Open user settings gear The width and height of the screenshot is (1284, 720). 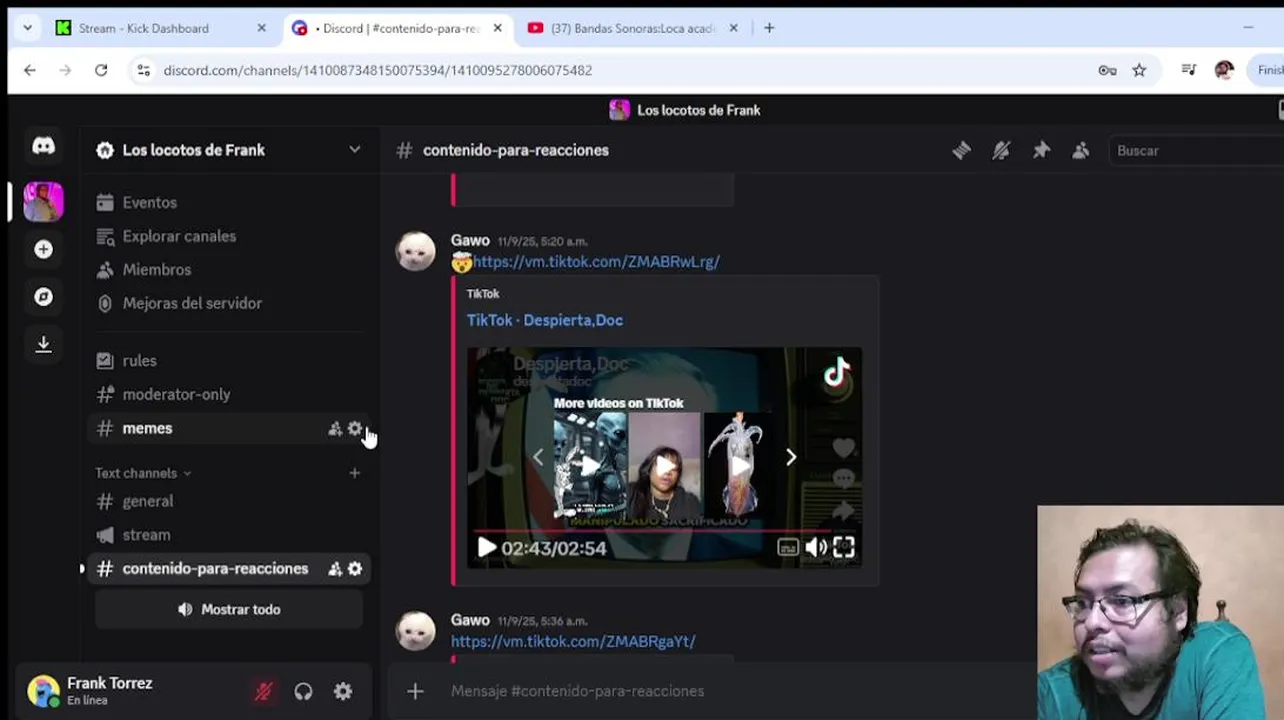[343, 691]
